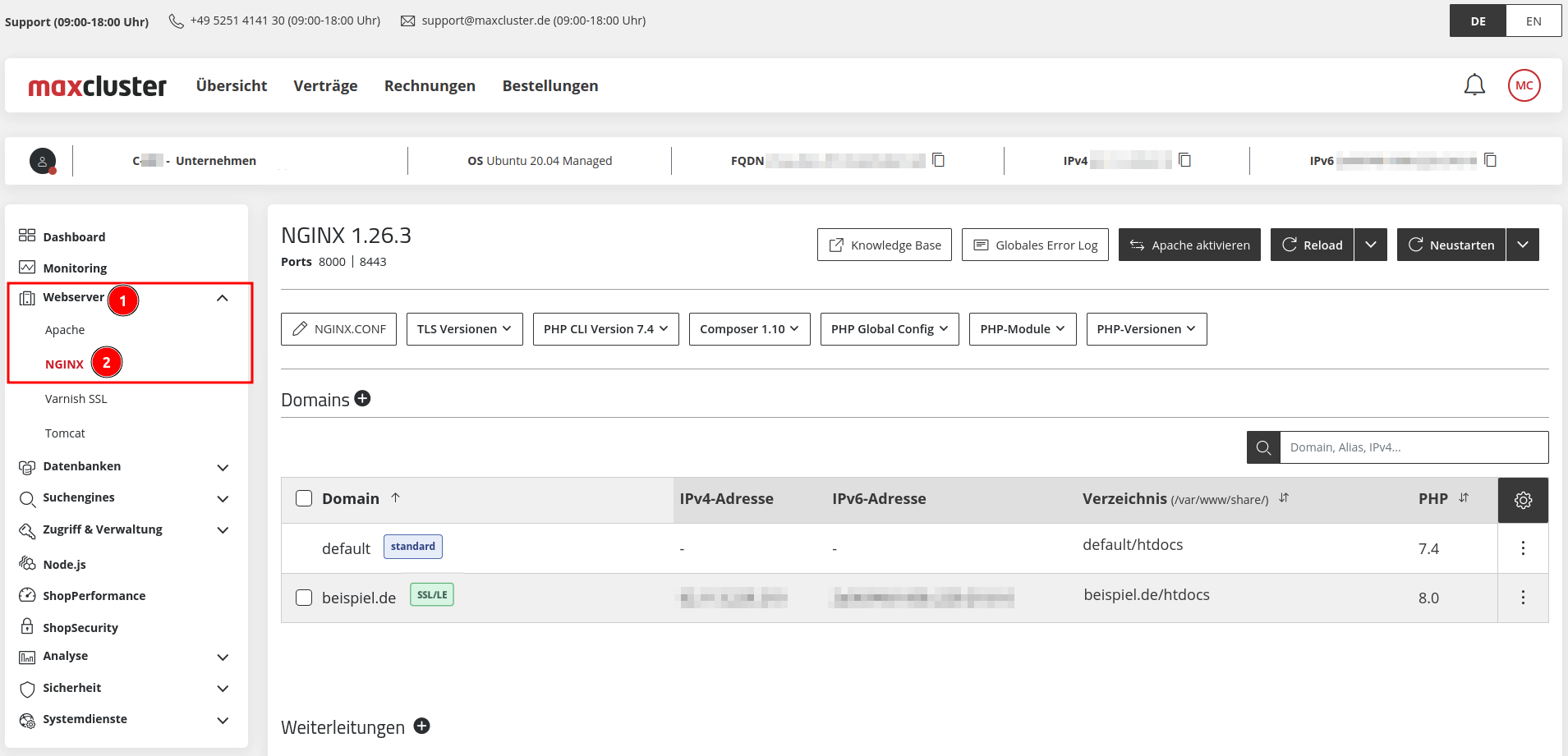The image size is (1568, 756).
Task: Open Bestellungen in top navigation
Action: (550, 85)
